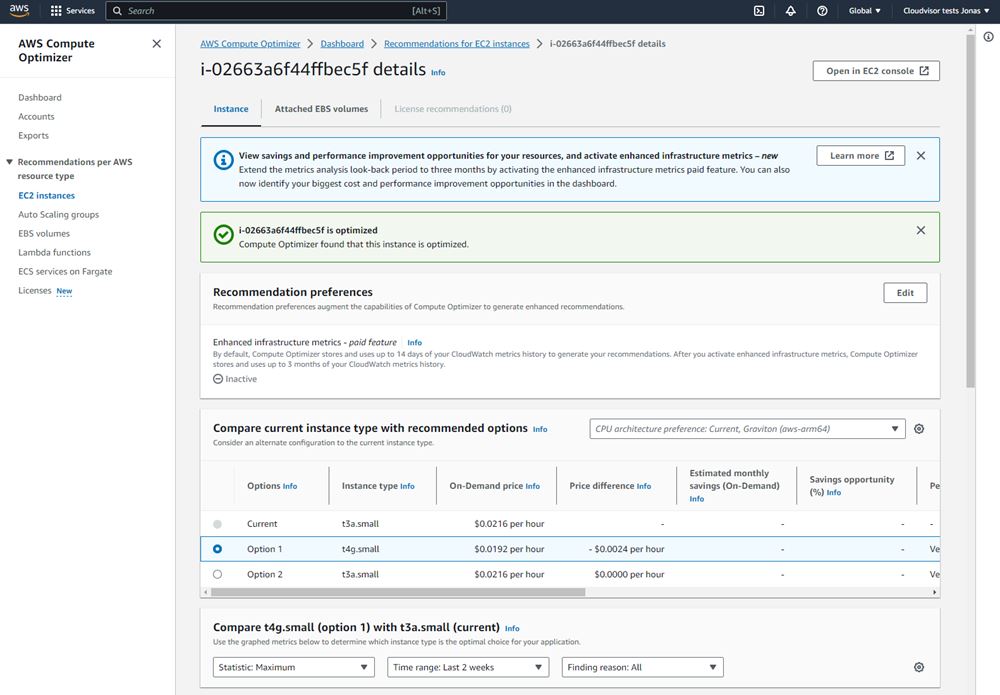1000x695 pixels.
Task: Open Licenses in sidebar
Action: coord(34,291)
